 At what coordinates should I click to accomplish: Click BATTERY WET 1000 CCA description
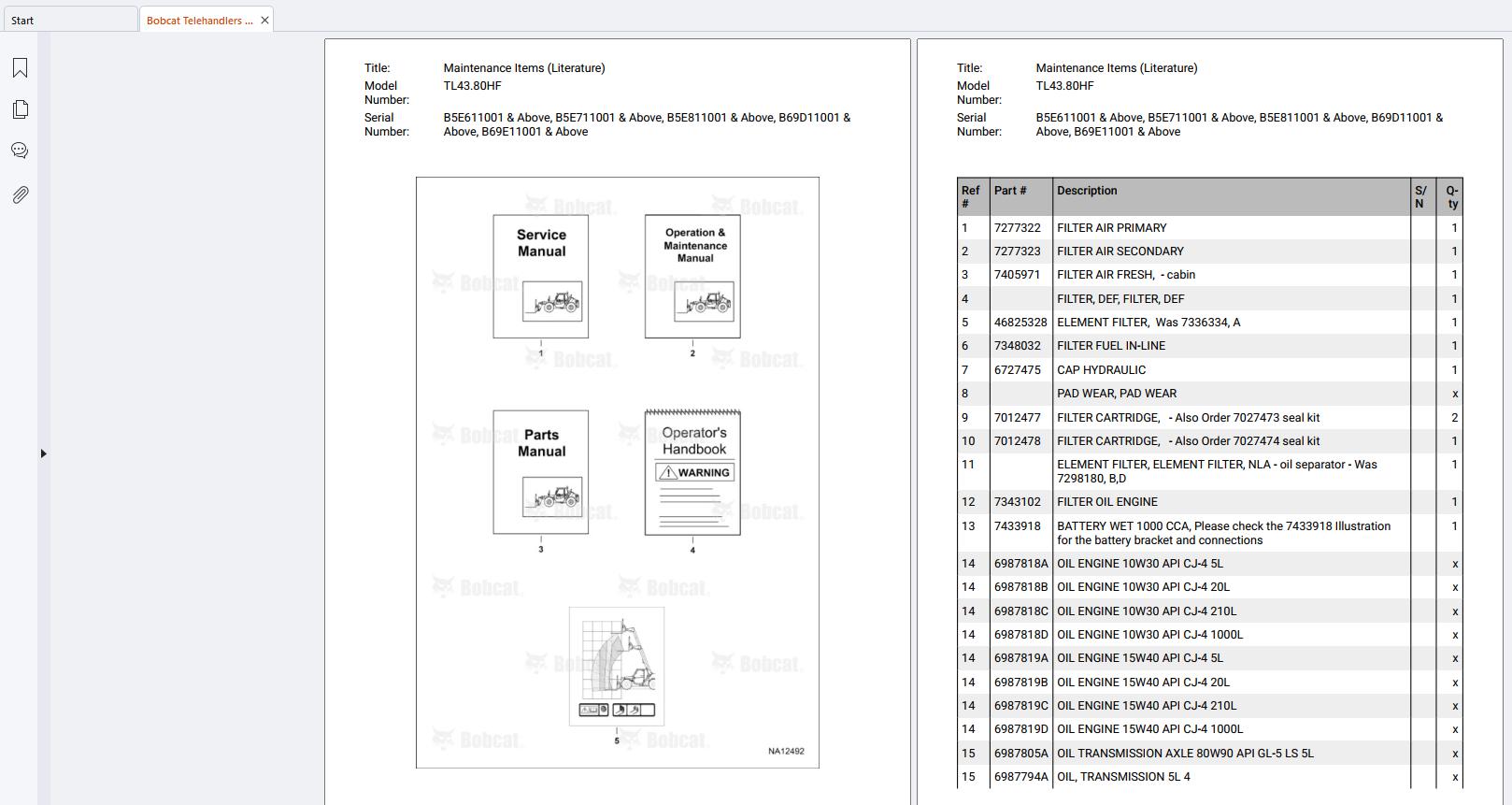(x=1224, y=533)
